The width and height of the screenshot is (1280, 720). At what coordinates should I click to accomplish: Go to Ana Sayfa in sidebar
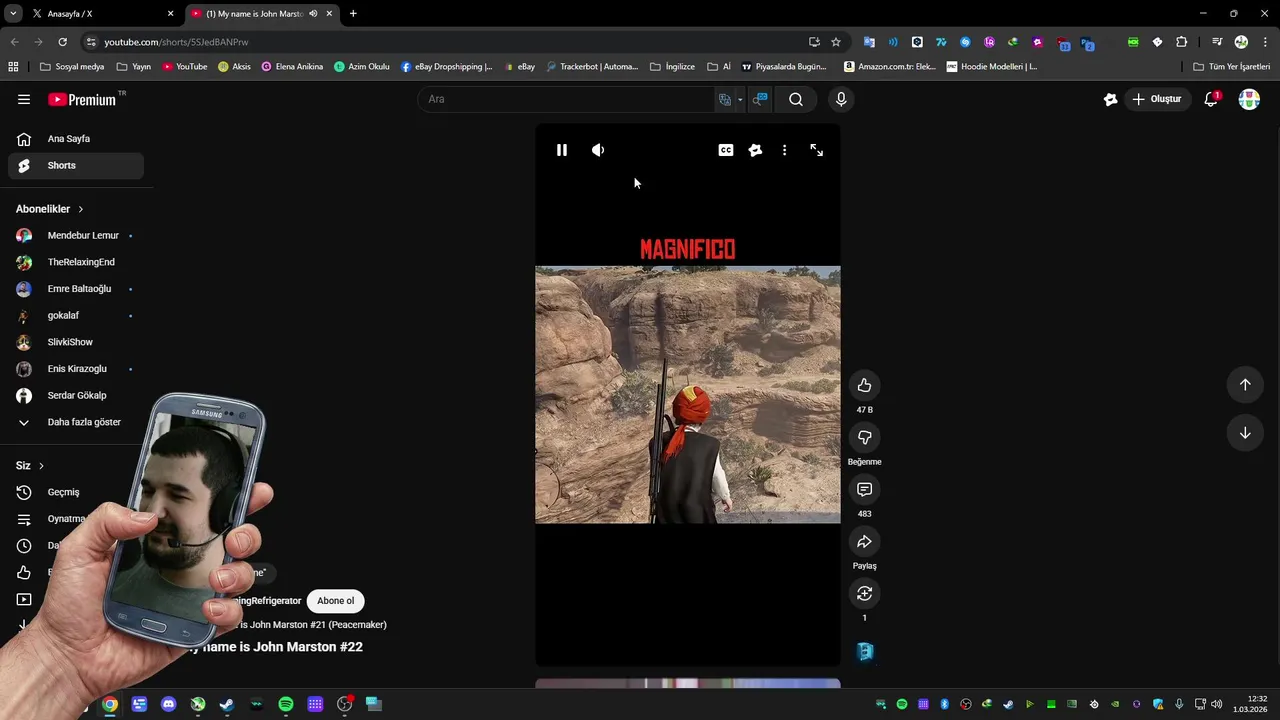coord(76,139)
